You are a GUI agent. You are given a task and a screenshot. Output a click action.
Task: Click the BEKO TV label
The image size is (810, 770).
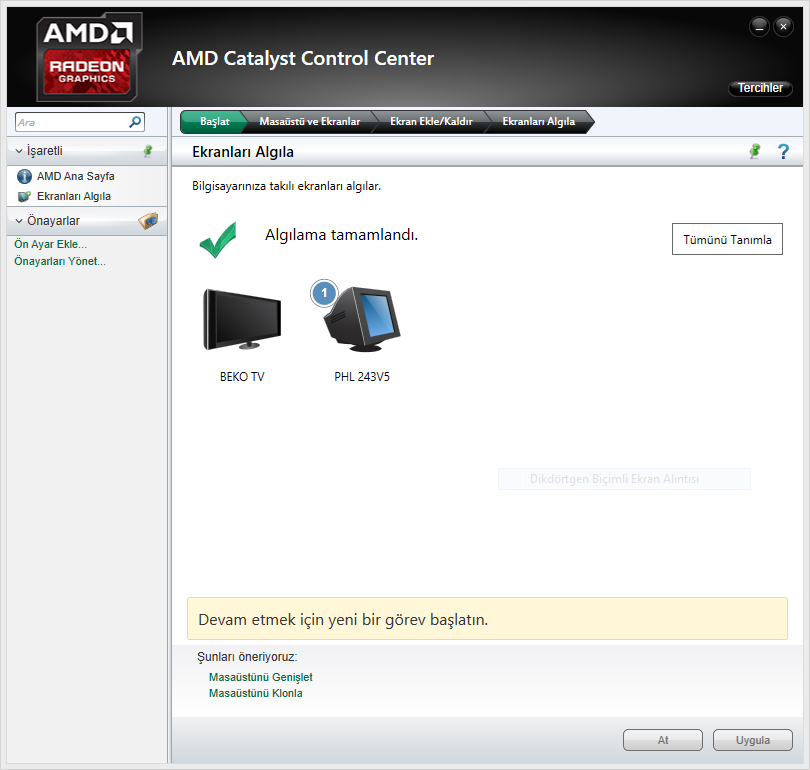242,377
